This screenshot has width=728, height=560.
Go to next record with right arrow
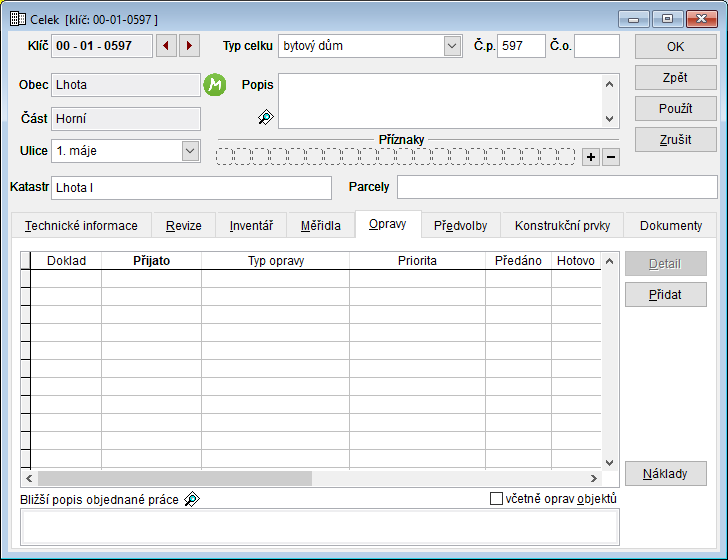189,46
